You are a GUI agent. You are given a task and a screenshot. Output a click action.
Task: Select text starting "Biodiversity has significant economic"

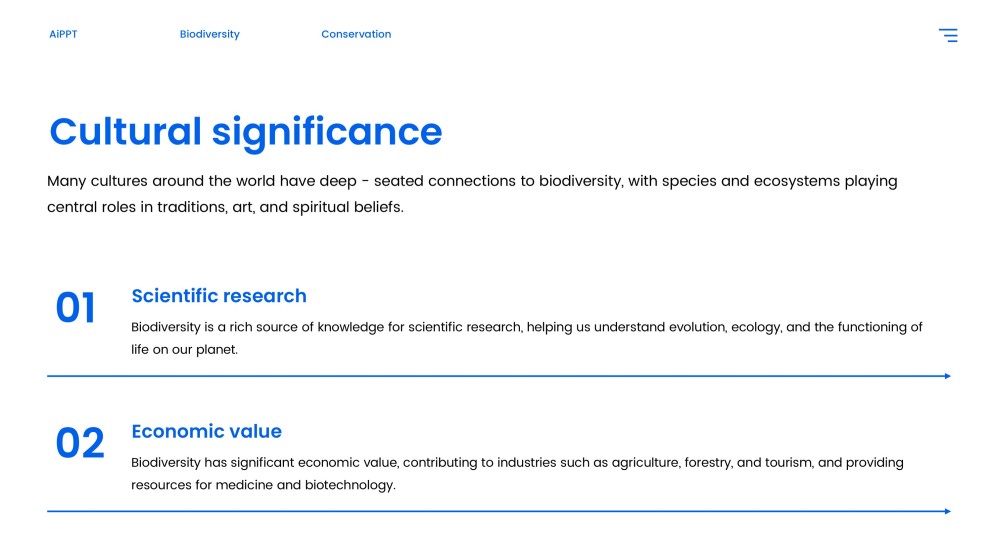point(517,462)
